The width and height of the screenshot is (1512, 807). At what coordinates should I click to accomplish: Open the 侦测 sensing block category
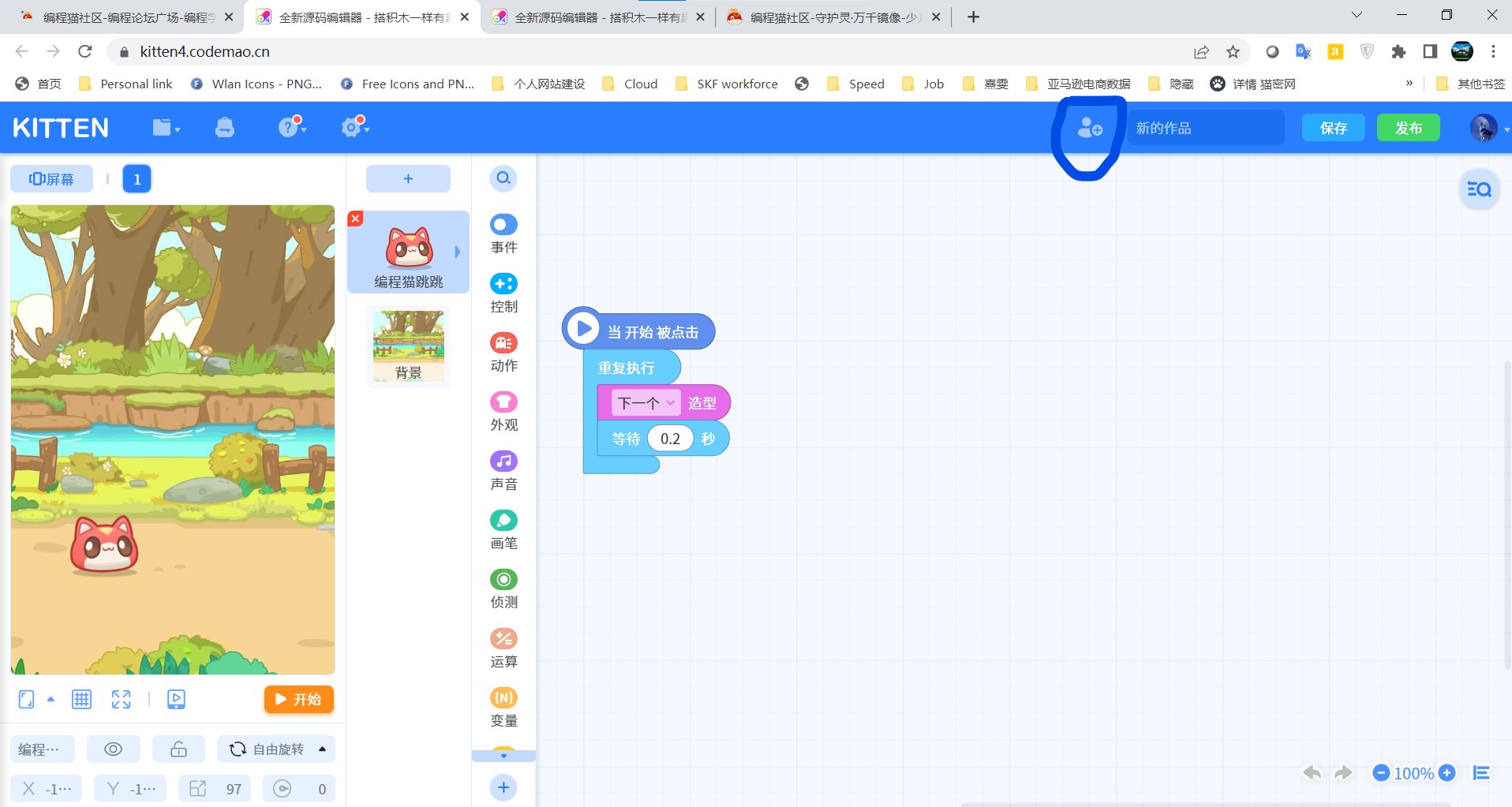click(x=503, y=589)
